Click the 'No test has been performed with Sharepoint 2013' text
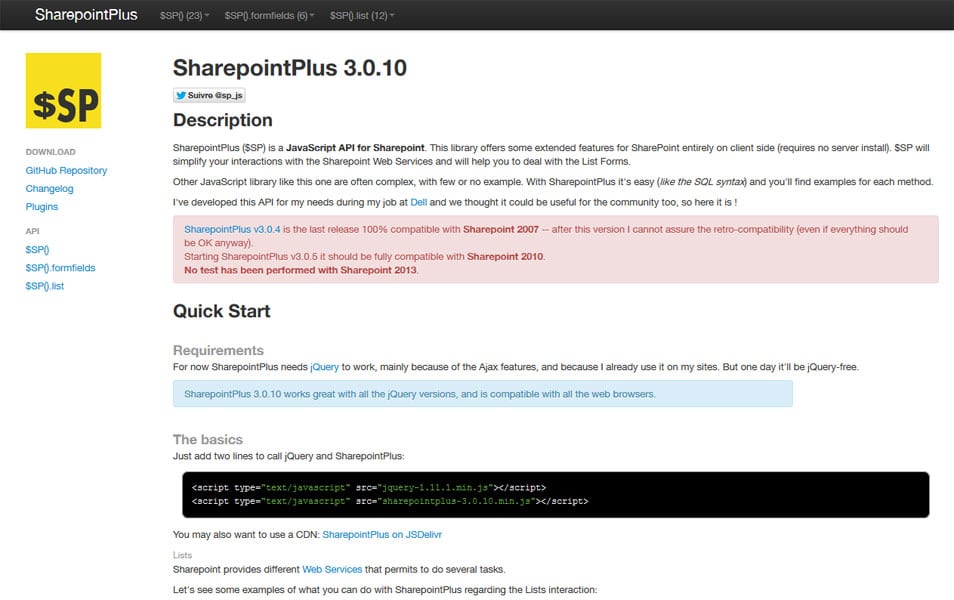 click(301, 270)
